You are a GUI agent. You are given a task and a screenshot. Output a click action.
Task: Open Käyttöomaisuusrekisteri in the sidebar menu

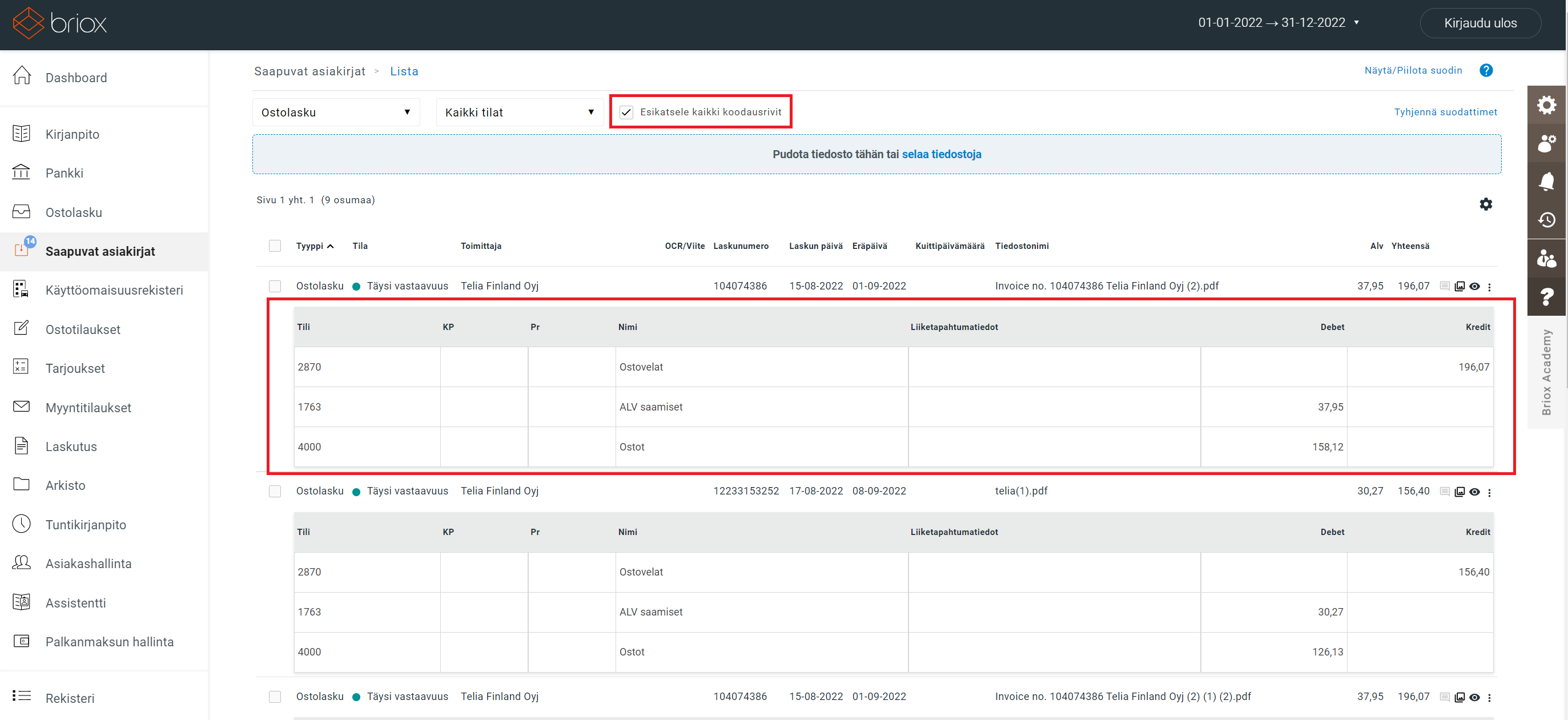coord(114,290)
